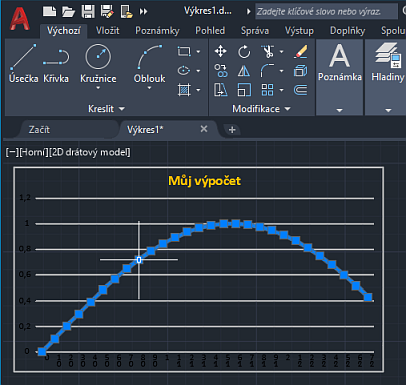
Task: Open dropdown next to Ellipse tool
Action: tap(198, 71)
